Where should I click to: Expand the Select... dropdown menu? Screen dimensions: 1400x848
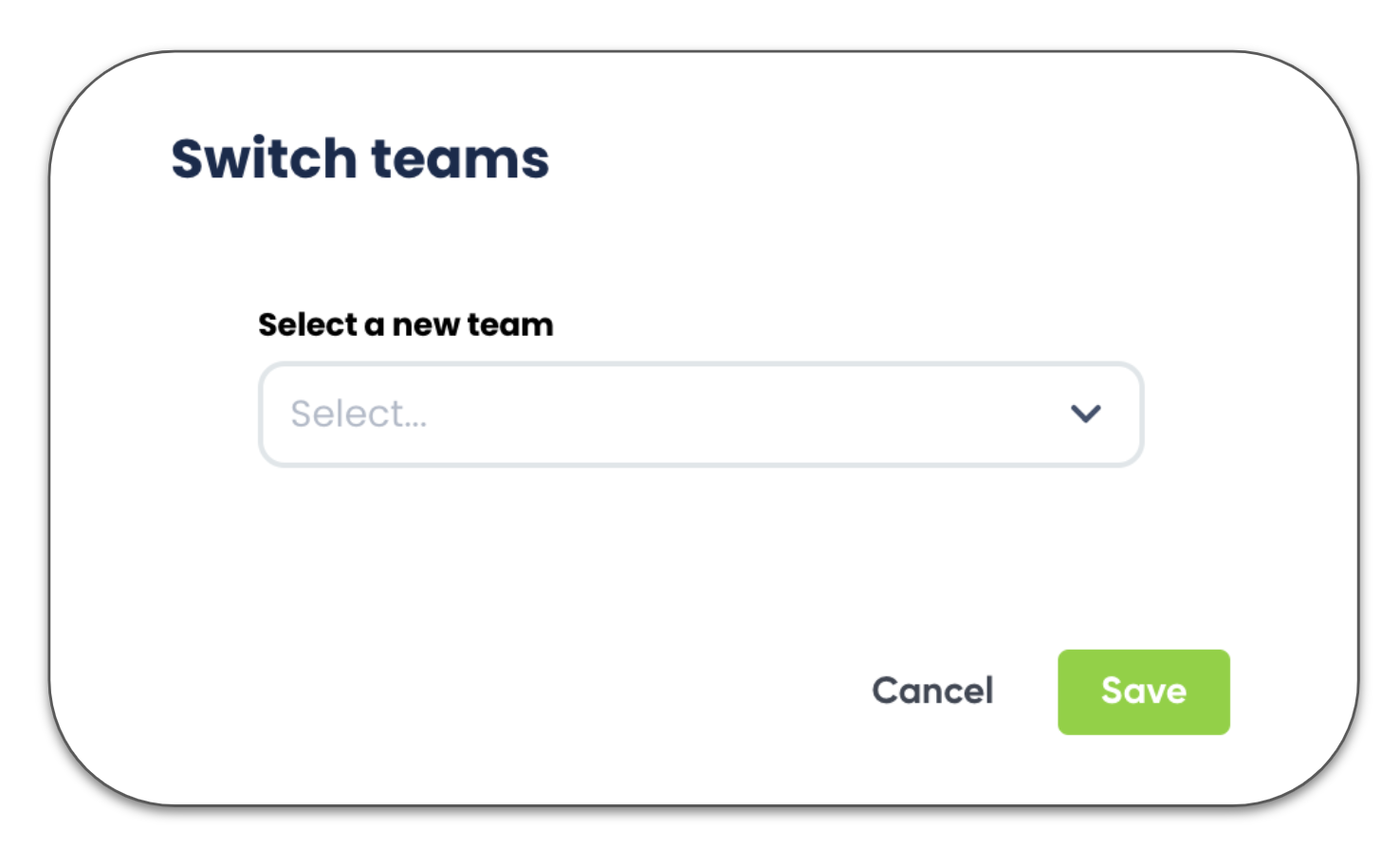[x=700, y=415]
